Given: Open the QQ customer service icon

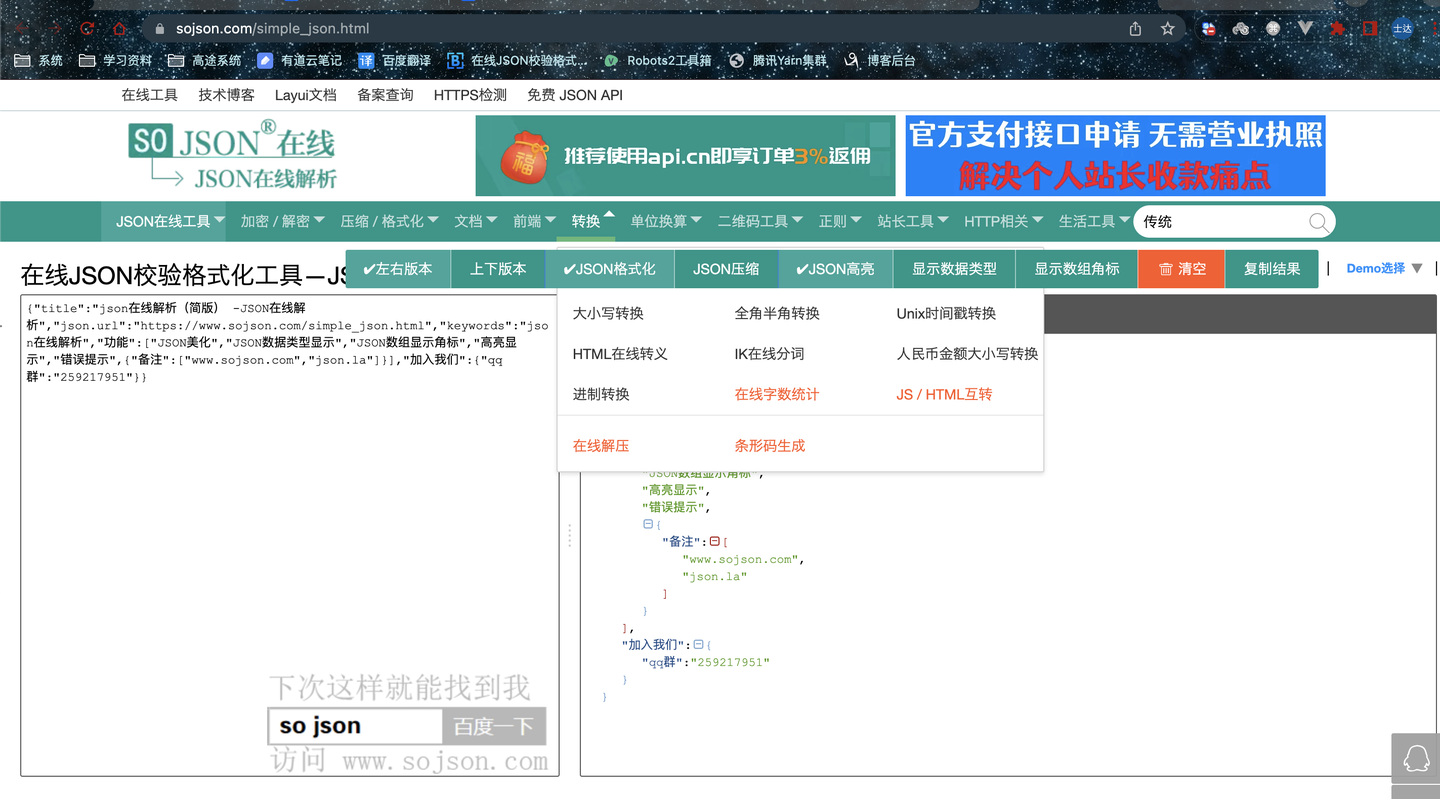Looking at the screenshot, I should pos(1416,760).
